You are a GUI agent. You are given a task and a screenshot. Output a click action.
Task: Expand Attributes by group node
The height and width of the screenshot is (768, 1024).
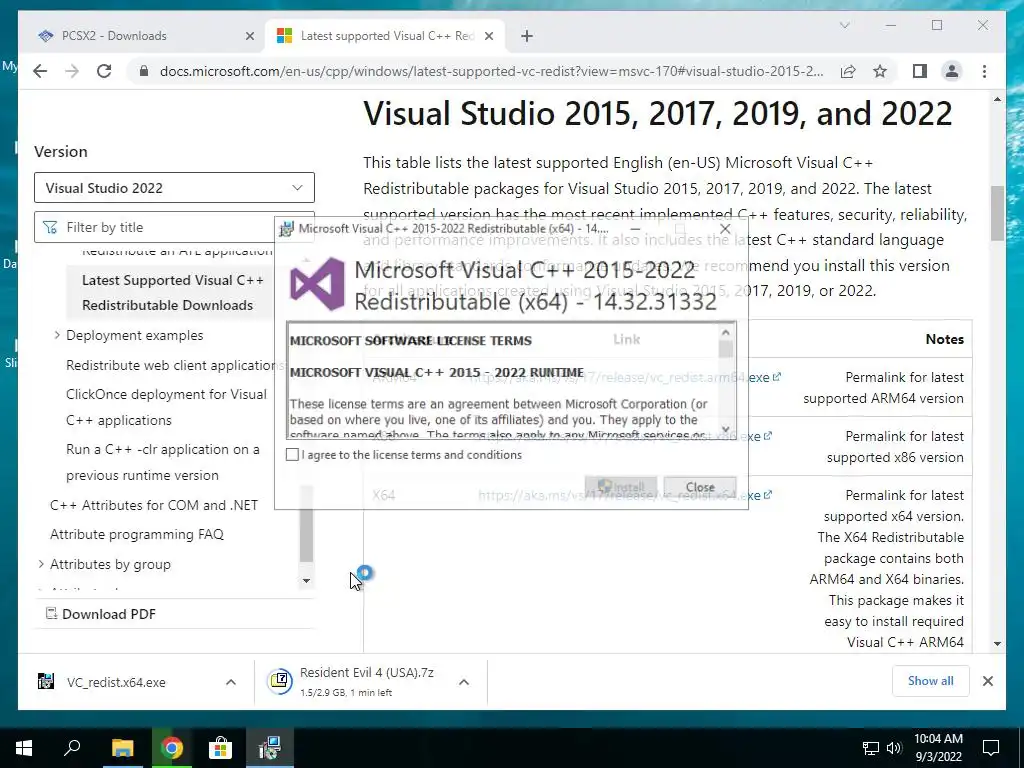(x=41, y=564)
